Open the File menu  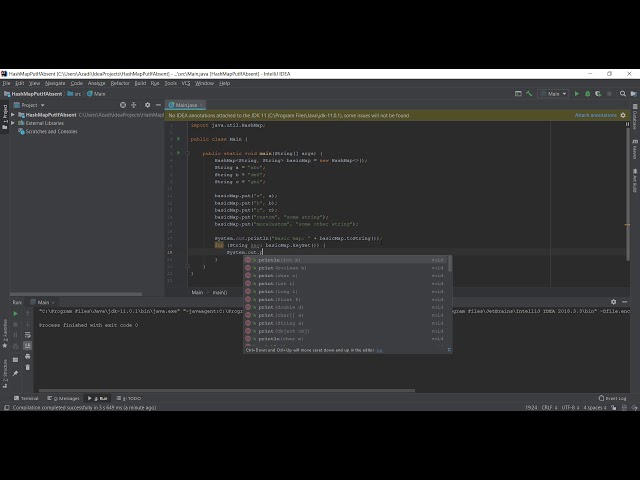[x=7, y=83]
